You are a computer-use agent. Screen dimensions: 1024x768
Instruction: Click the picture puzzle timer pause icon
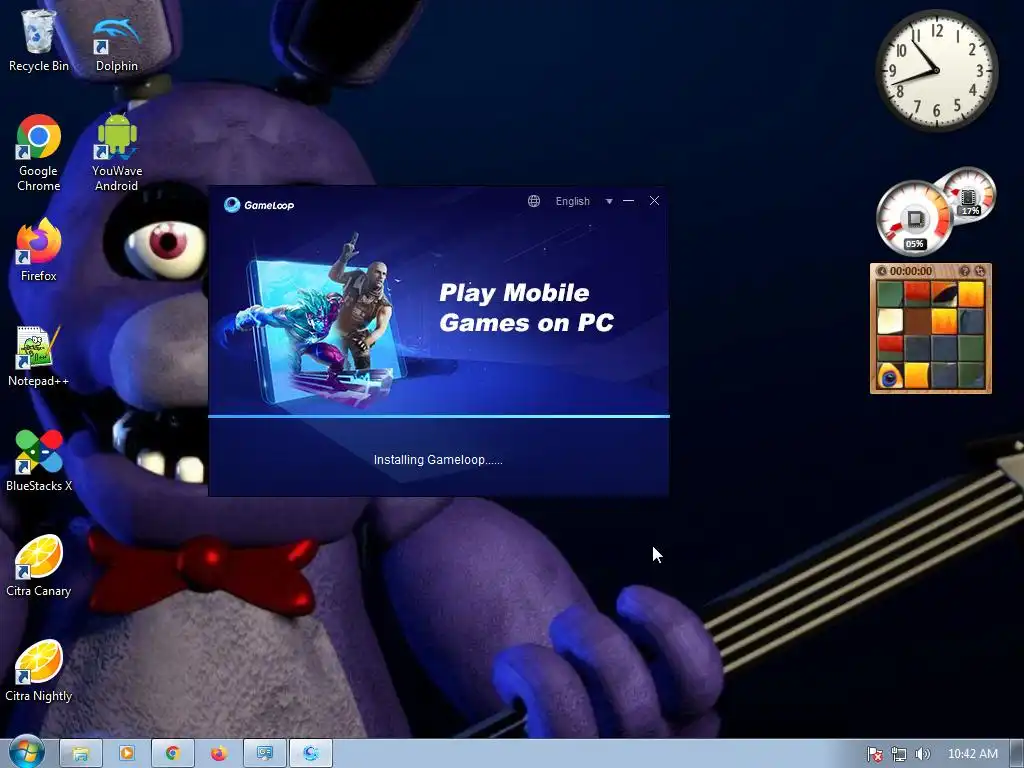[882, 271]
